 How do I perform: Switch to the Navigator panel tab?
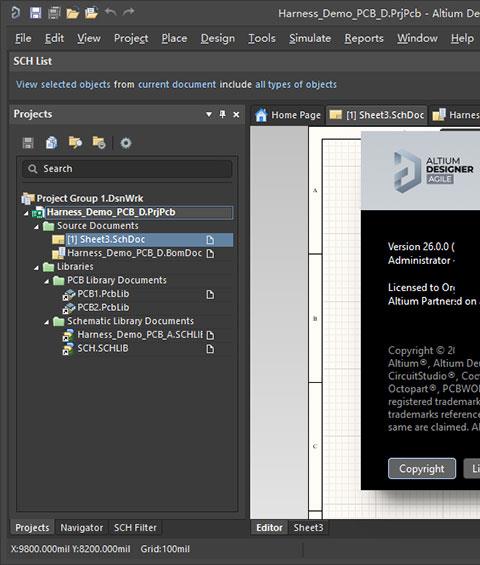pyautogui.click(x=81, y=528)
